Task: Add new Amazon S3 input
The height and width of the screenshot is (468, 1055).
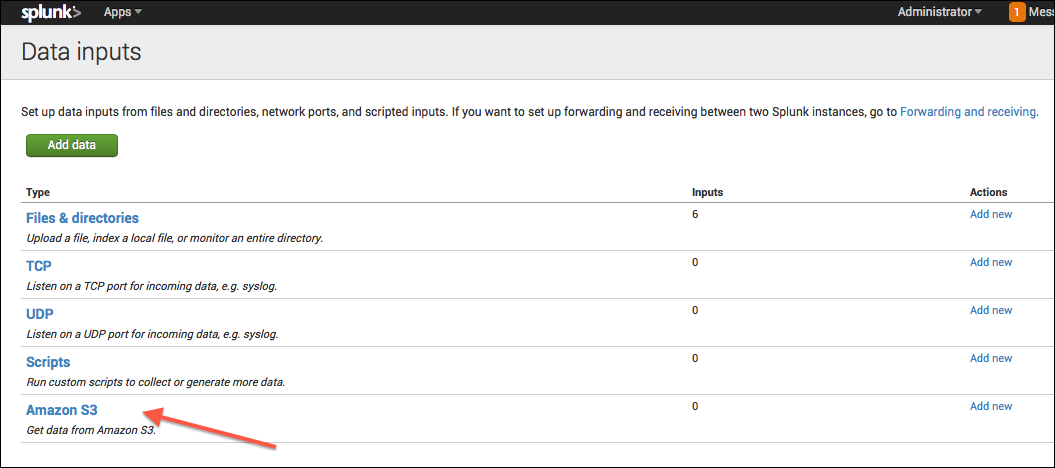Action: 990,406
